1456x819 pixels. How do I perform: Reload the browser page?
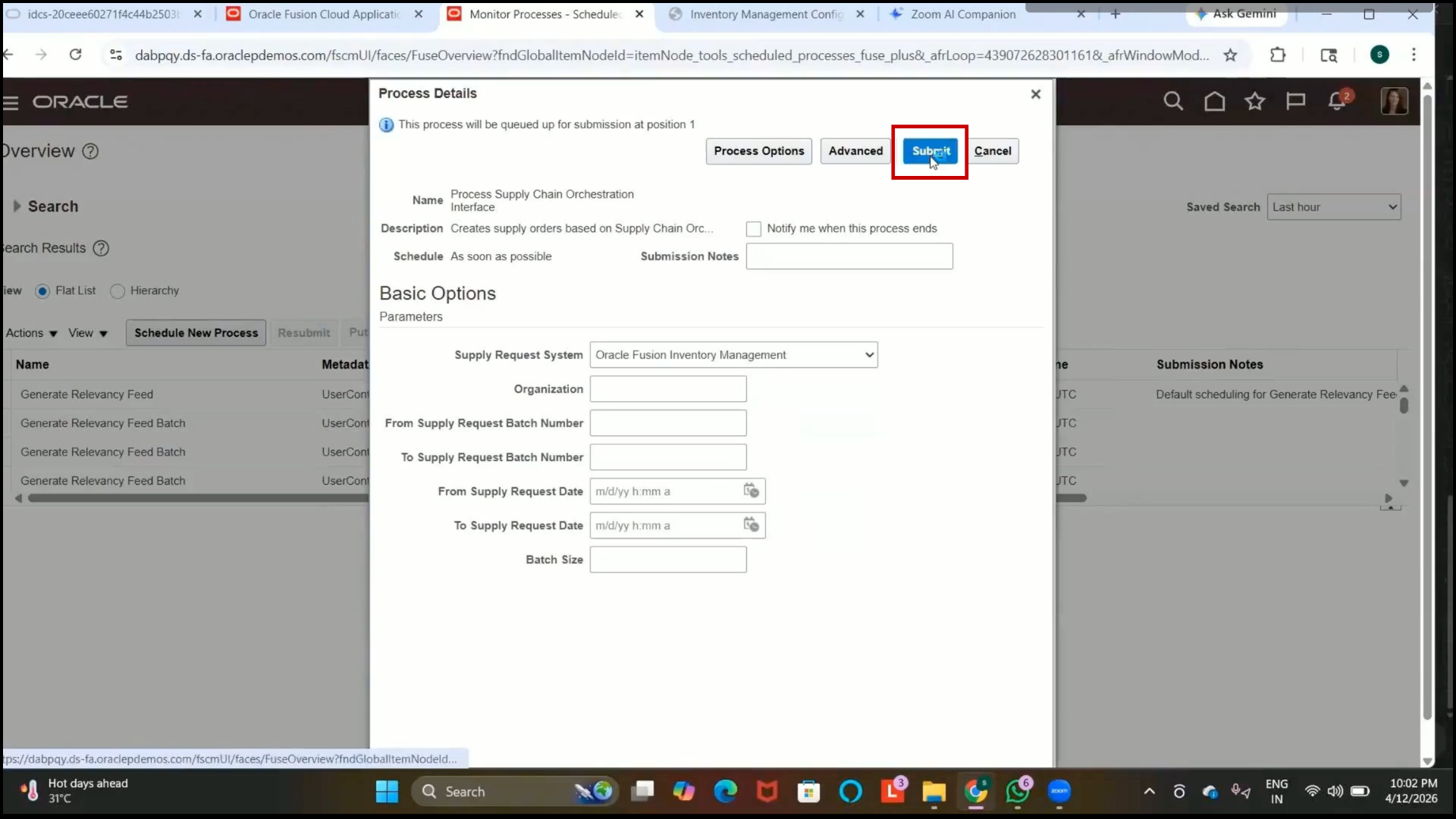coord(75,55)
